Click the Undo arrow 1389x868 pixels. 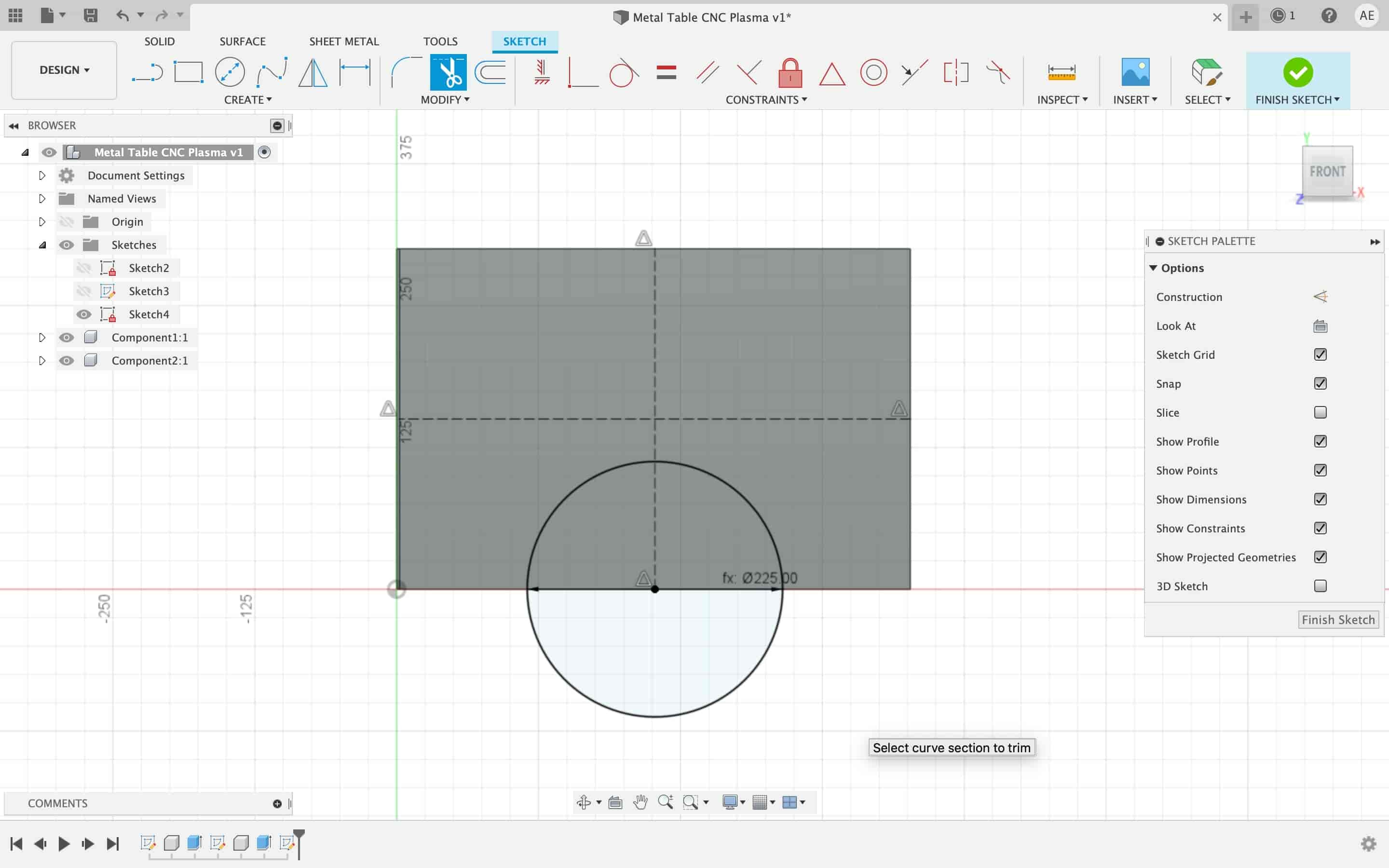[x=122, y=15]
